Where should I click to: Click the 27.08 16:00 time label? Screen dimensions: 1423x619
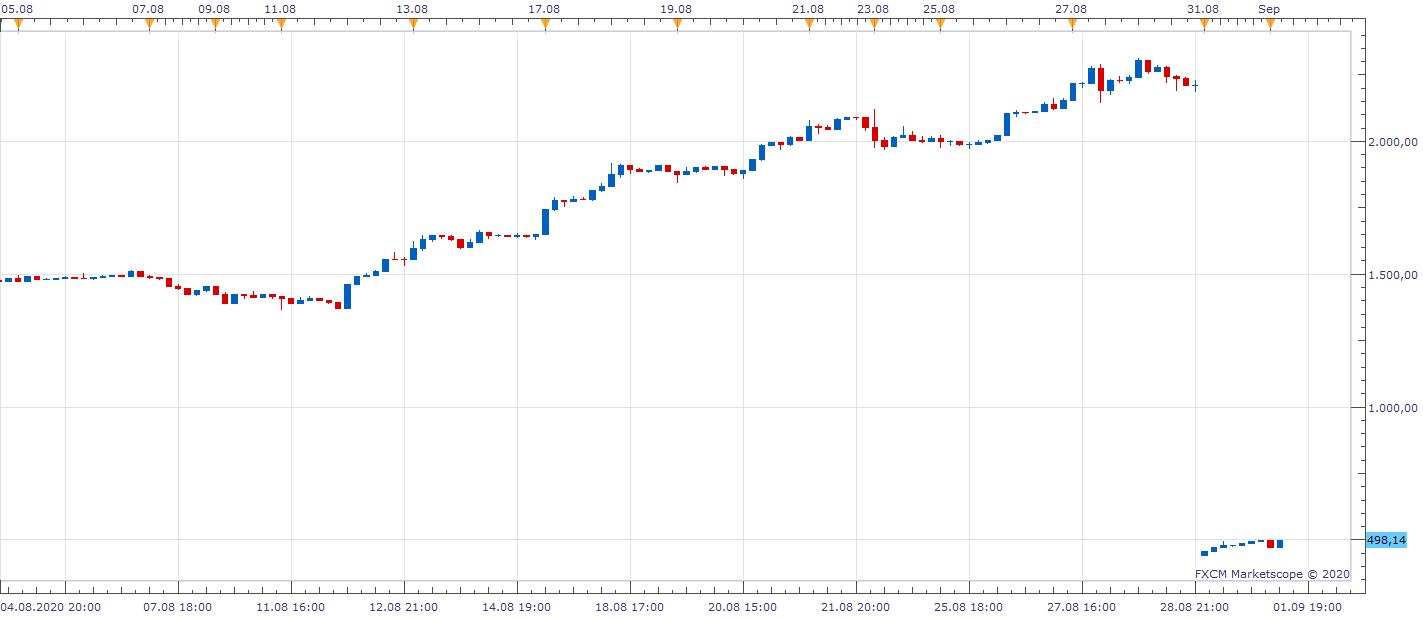[1082, 606]
